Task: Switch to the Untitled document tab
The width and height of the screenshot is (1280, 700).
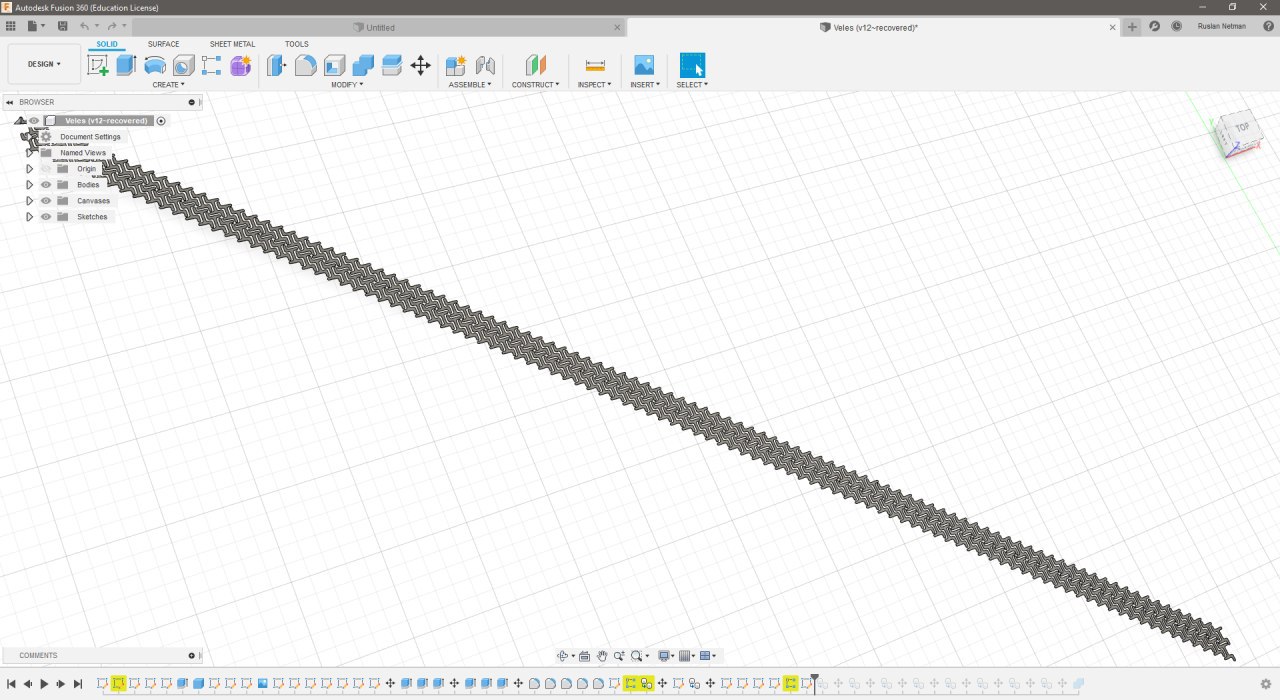Action: pyautogui.click(x=379, y=27)
